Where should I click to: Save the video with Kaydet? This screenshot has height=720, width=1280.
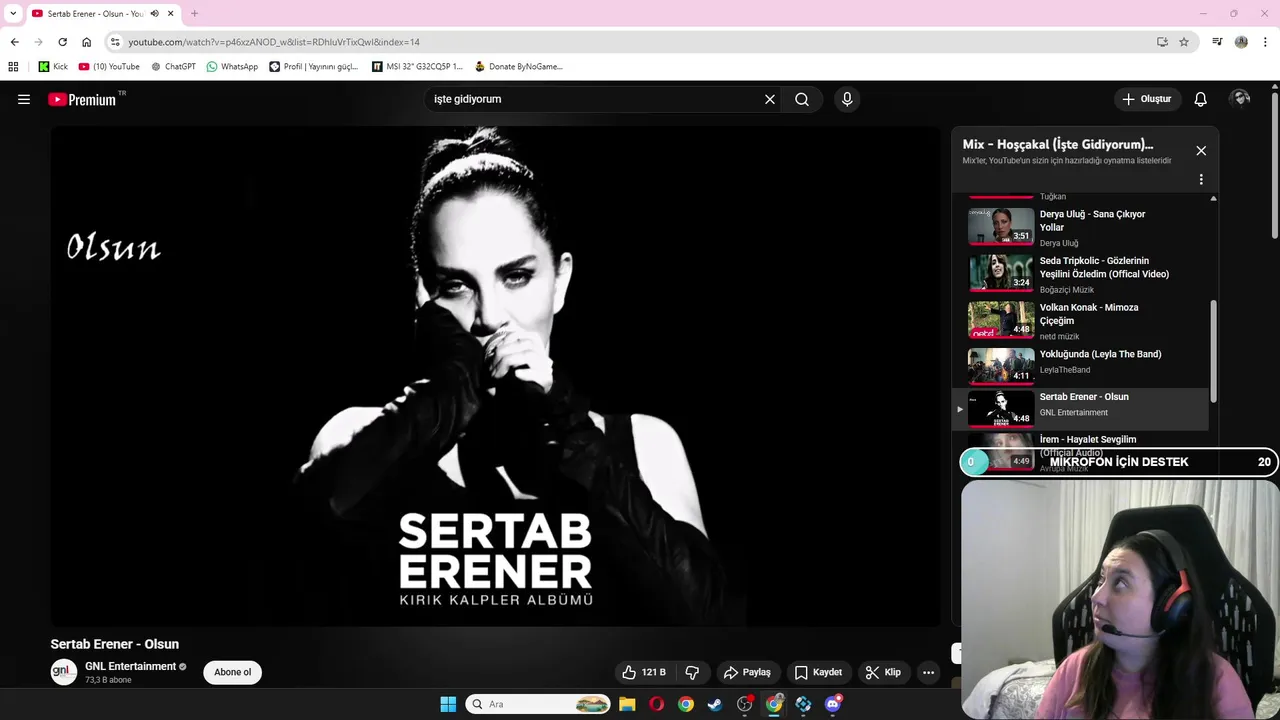tap(818, 672)
